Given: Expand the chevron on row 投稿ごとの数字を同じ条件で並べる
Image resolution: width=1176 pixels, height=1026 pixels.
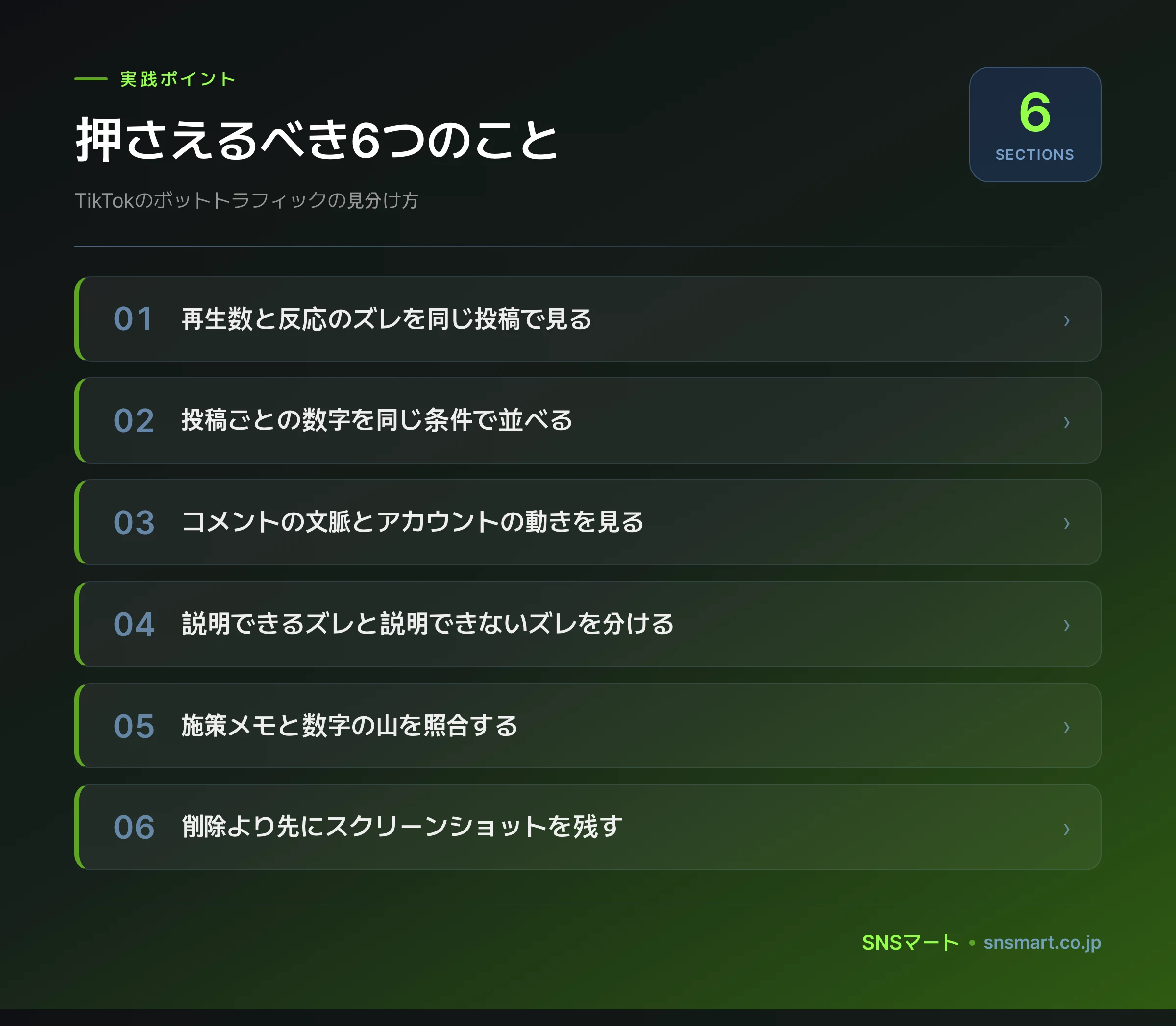Looking at the screenshot, I should 1066,422.
